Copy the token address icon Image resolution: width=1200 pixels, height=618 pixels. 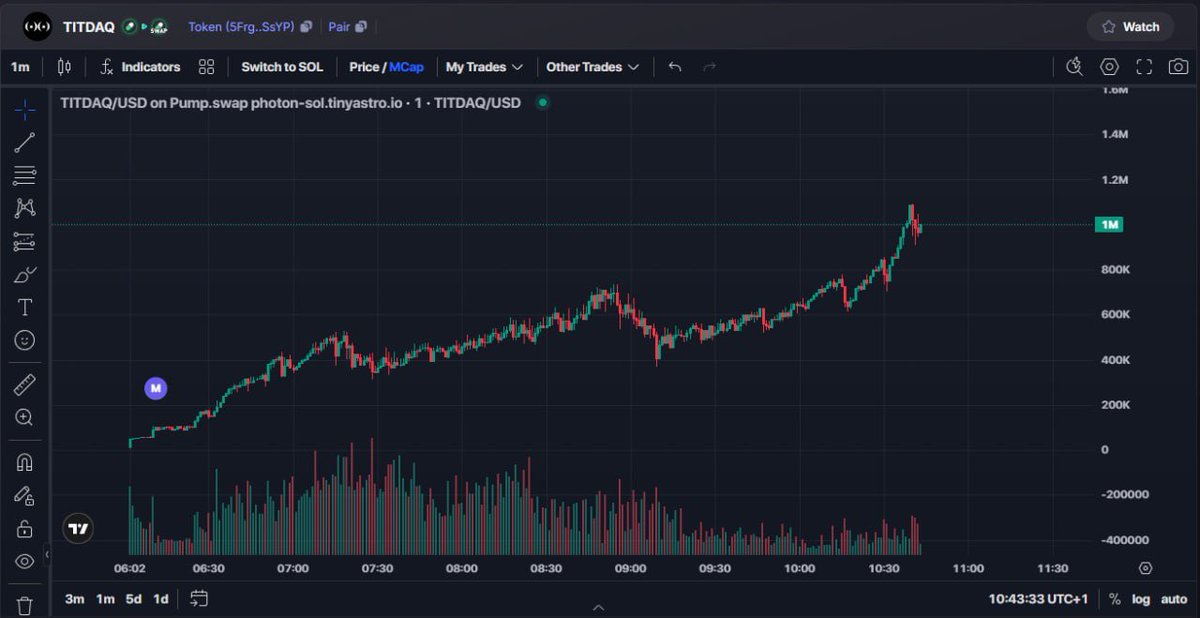coord(306,27)
